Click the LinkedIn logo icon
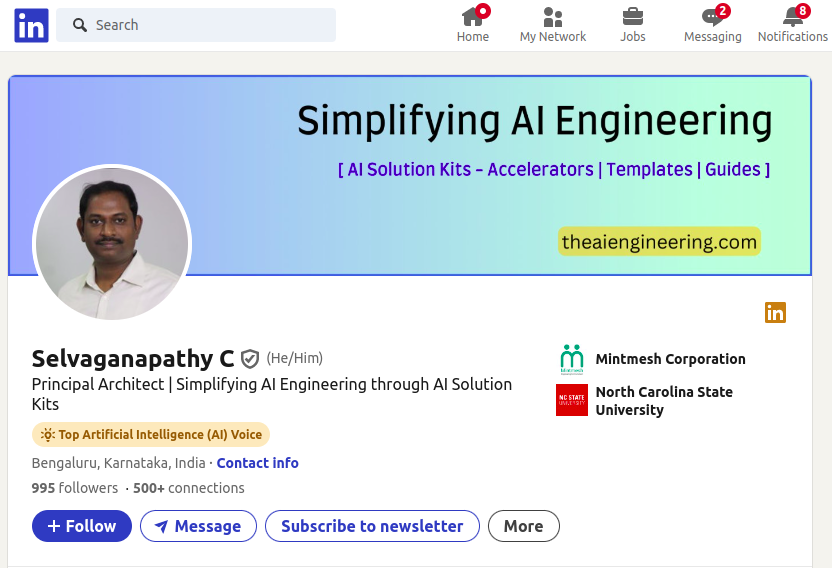This screenshot has width=832, height=568. (31, 26)
